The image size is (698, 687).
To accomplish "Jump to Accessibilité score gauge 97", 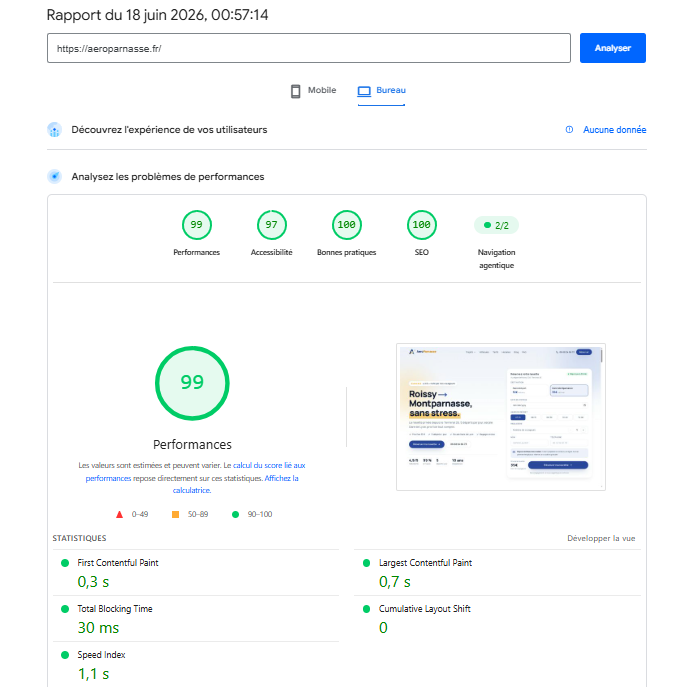I will pyautogui.click(x=272, y=225).
